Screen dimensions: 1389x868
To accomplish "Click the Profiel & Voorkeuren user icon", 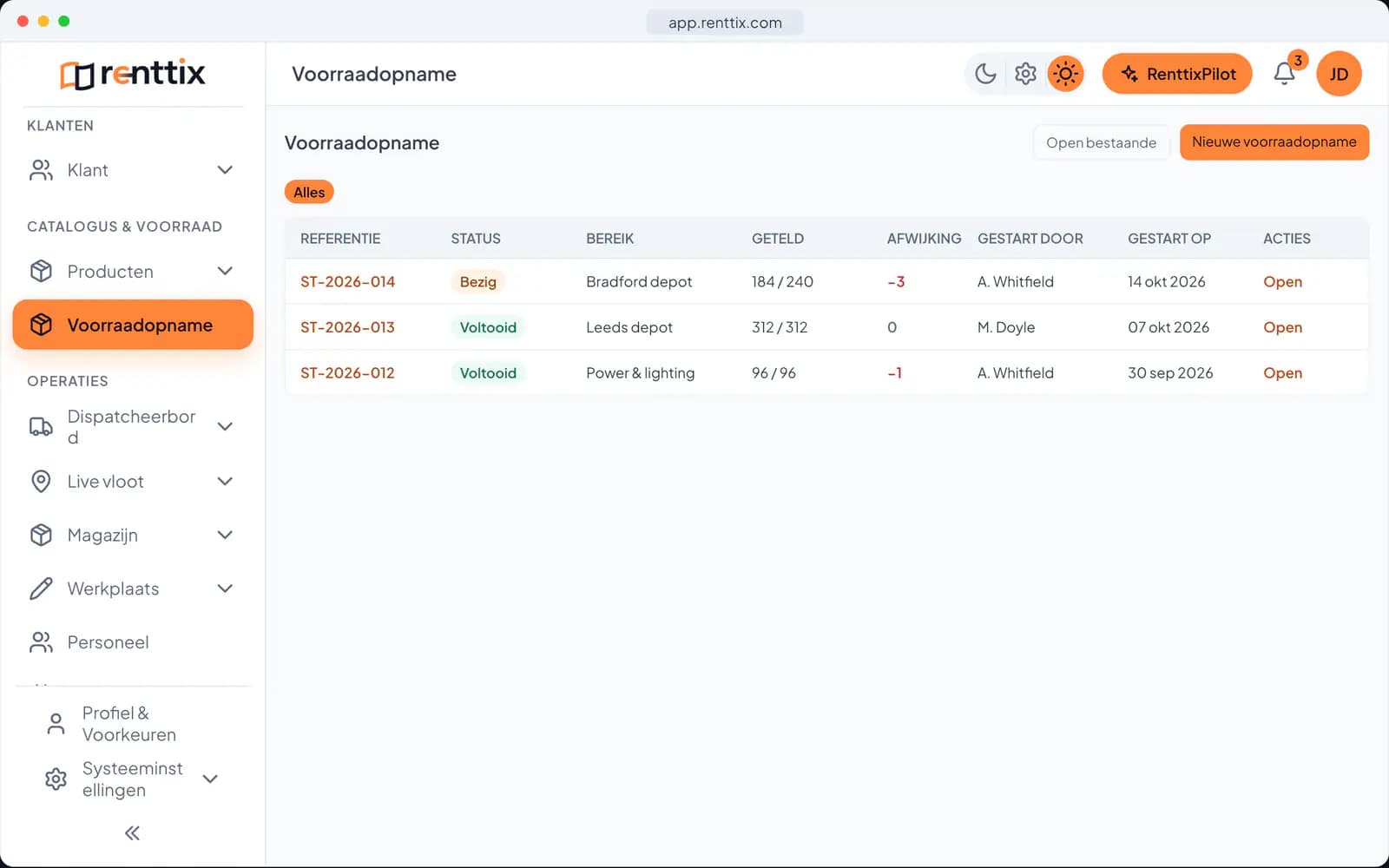I will pyautogui.click(x=56, y=724).
